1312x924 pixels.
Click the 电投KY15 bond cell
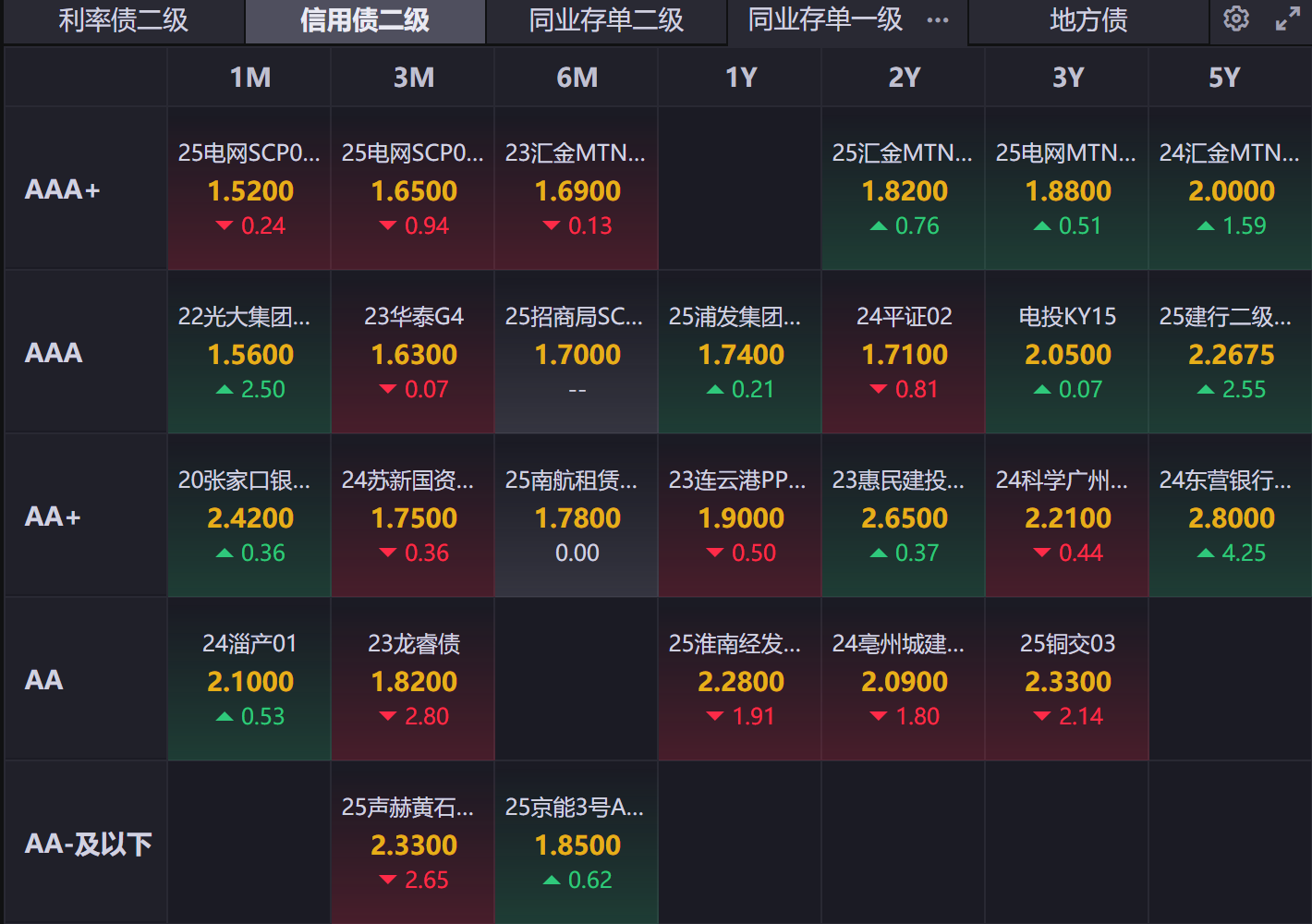point(1067,353)
